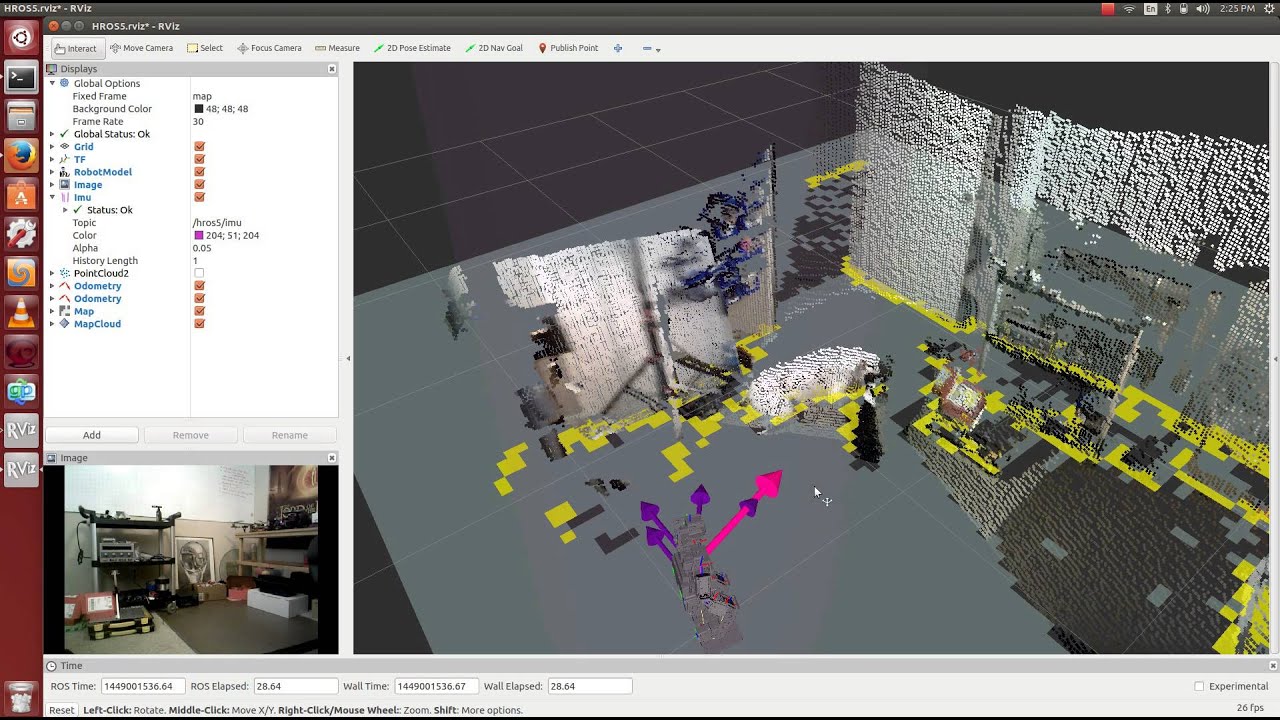This screenshot has width=1280, height=720.
Task: Switch to first RViz launcher icon
Action: 21,430
